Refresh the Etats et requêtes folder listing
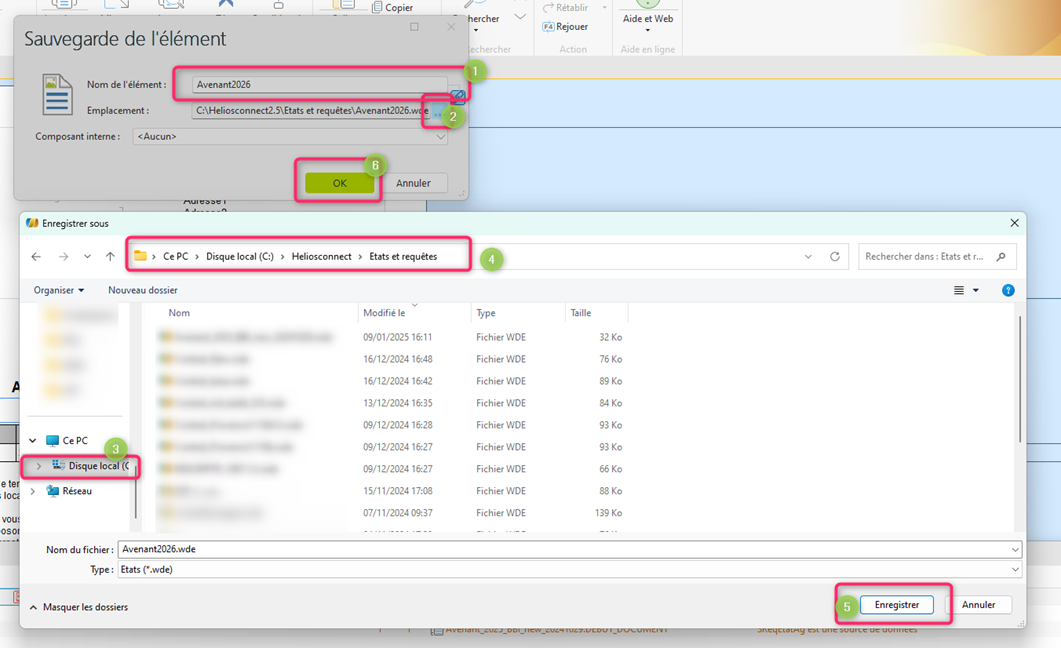The height and width of the screenshot is (648, 1061). pos(835,257)
